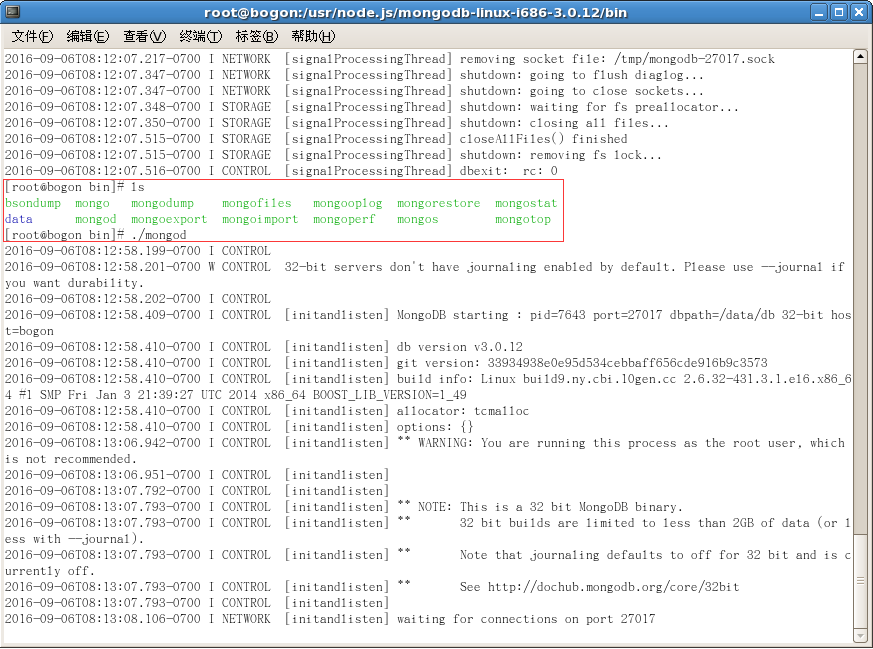Click the green bsondump file name
873x649 pixels.
pyautogui.click(x=33, y=203)
